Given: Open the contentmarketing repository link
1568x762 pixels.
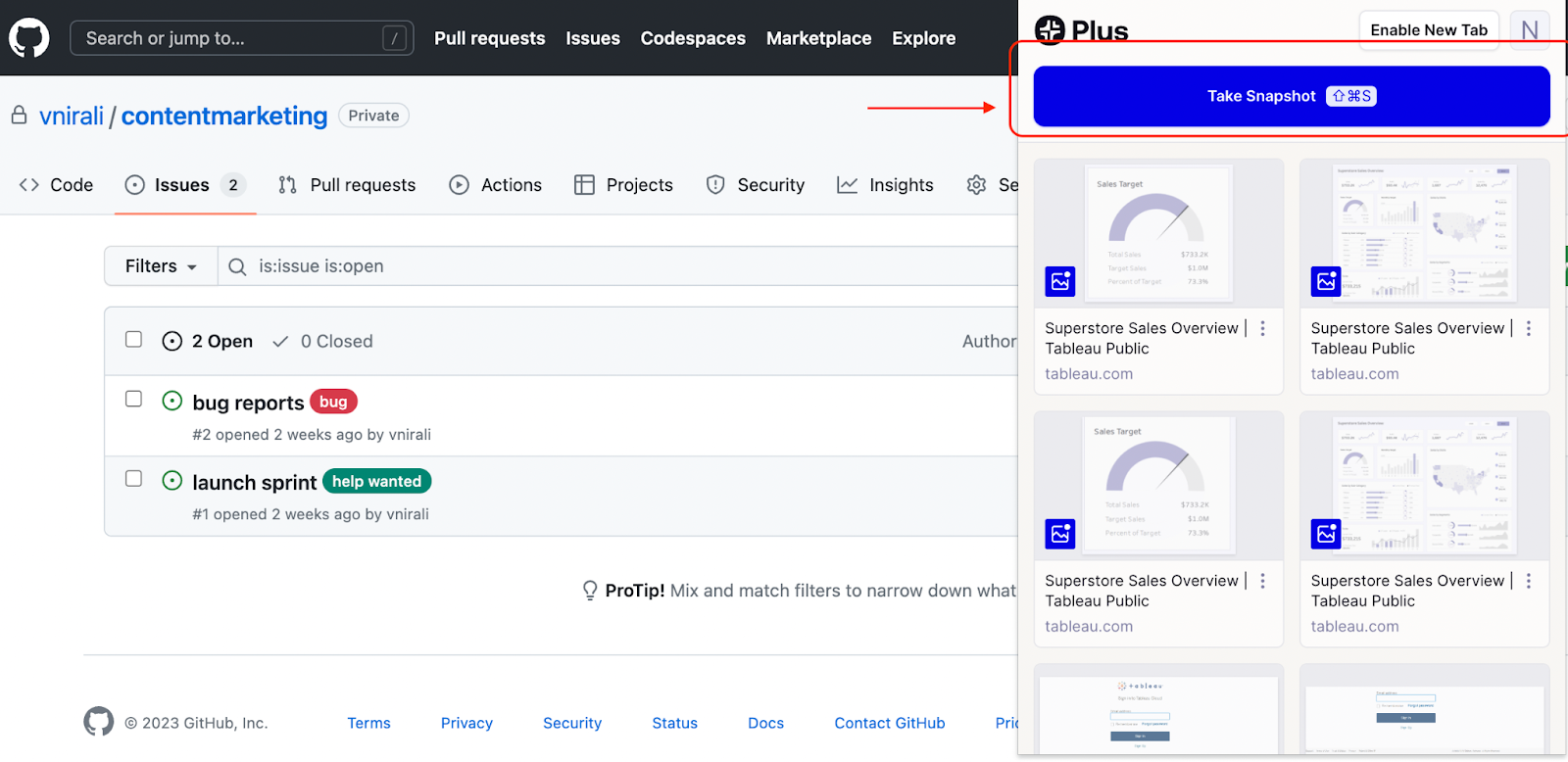Looking at the screenshot, I should tap(224, 116).
